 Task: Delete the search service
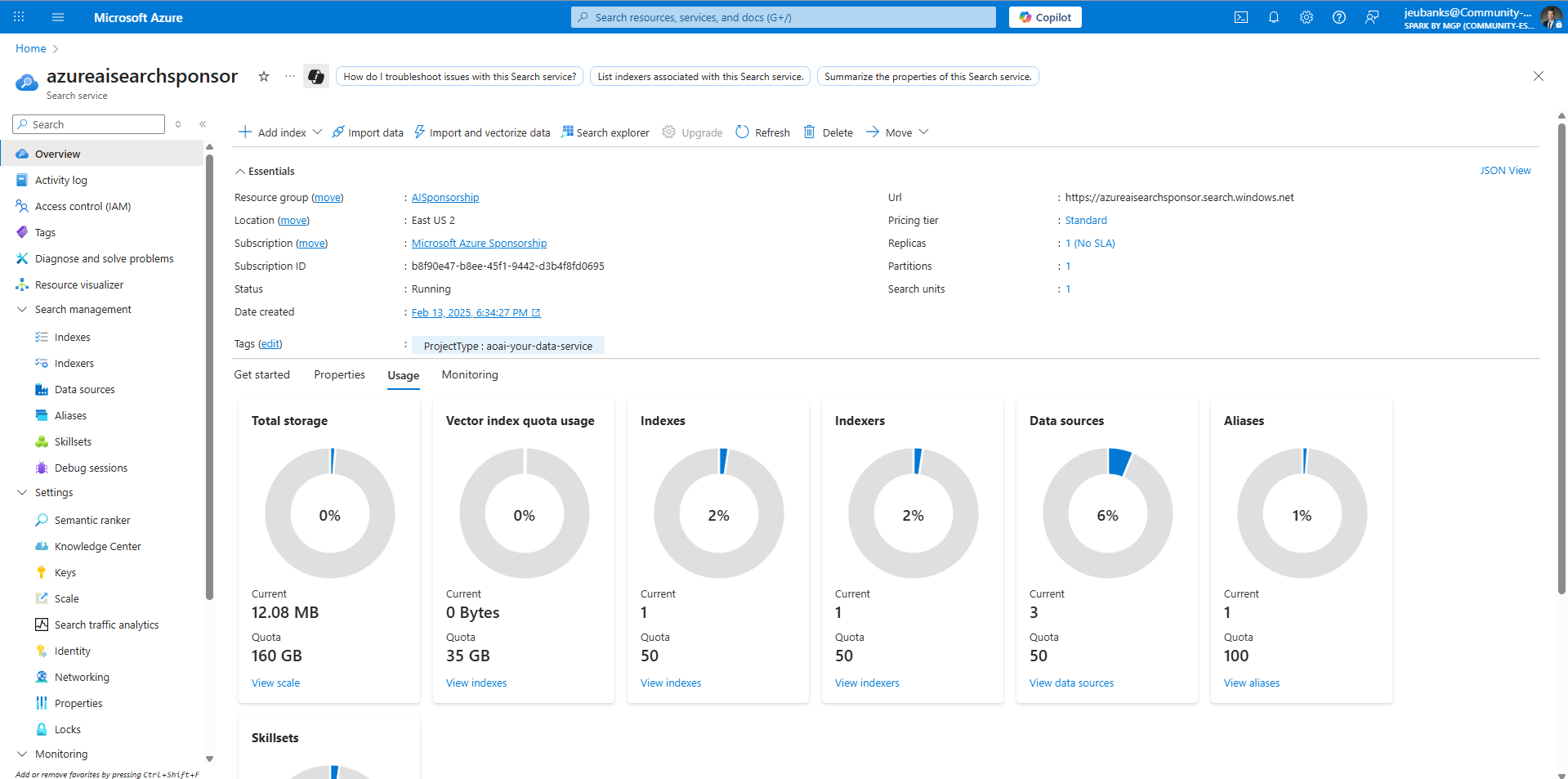pyautogui.click(x=829, y=132)
